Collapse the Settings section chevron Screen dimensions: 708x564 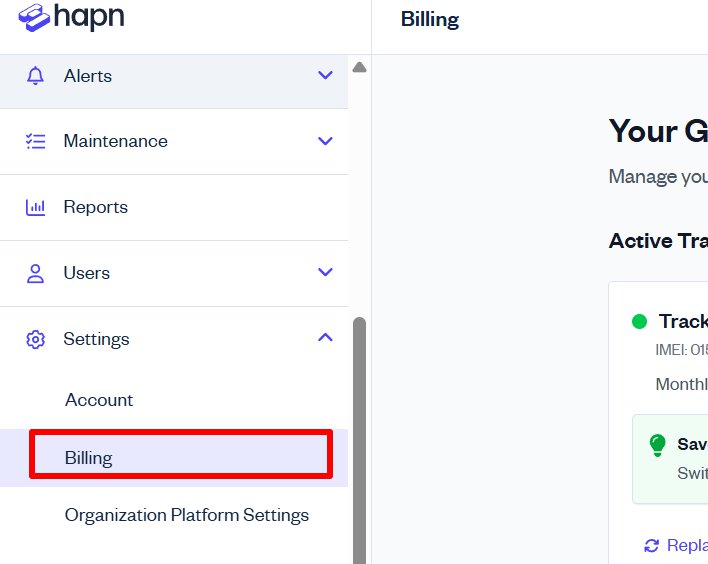325,338
